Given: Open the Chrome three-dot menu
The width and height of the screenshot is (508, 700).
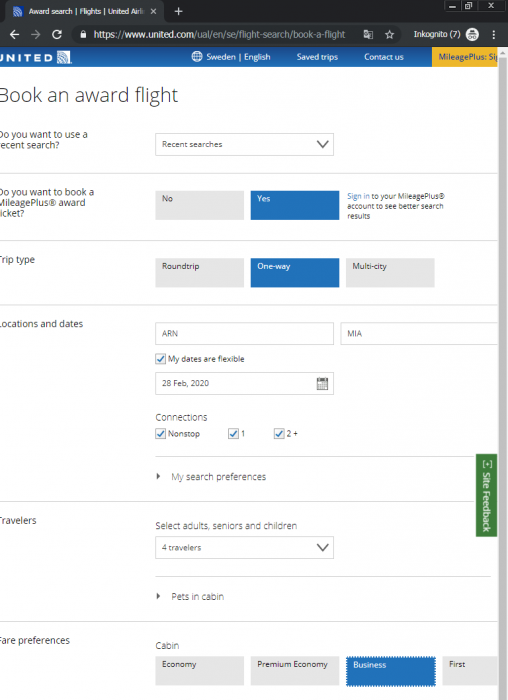Looking at the screenshot, I should 494,34.
